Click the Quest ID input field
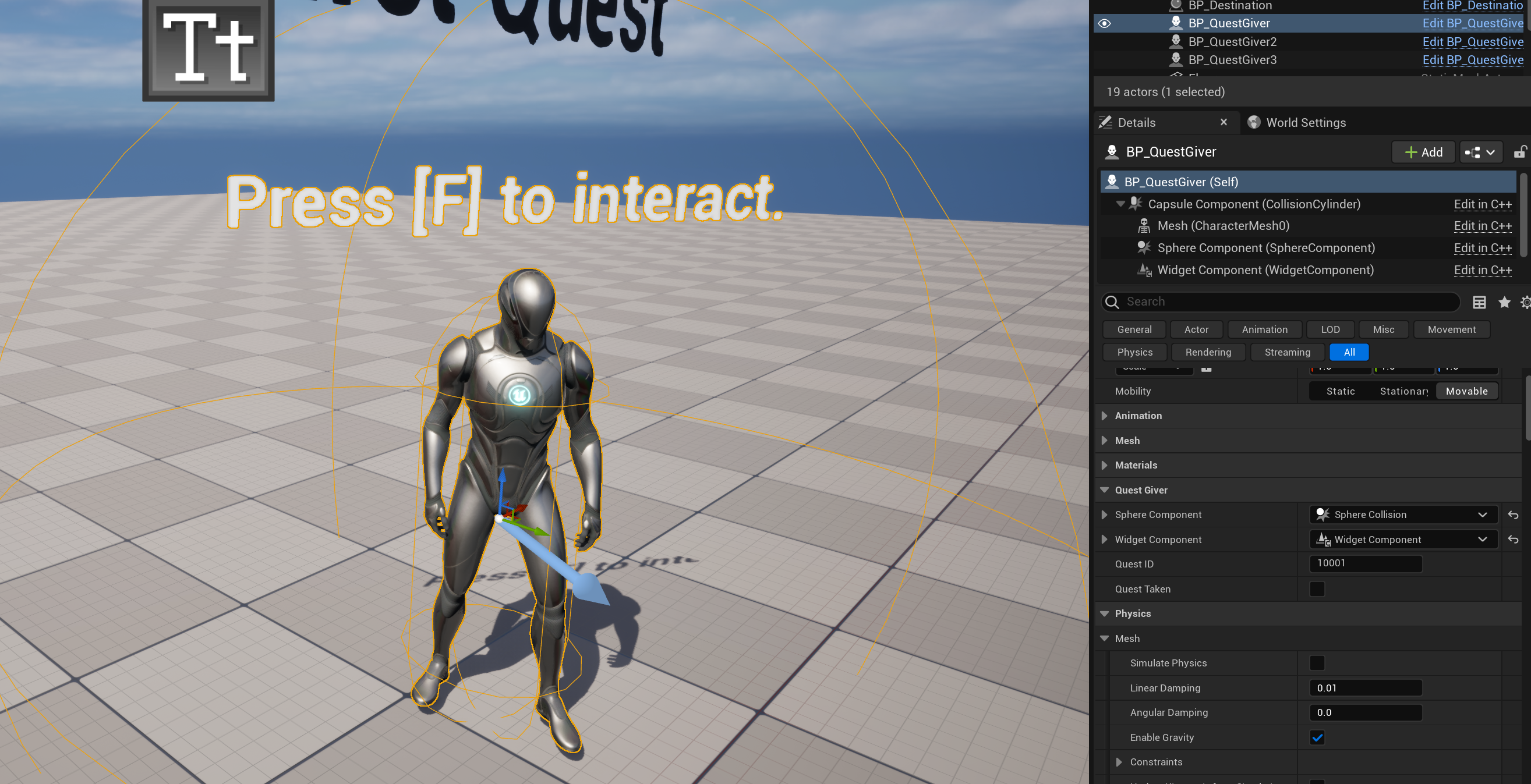The image size is (1531, 784). coord(1366,563)
